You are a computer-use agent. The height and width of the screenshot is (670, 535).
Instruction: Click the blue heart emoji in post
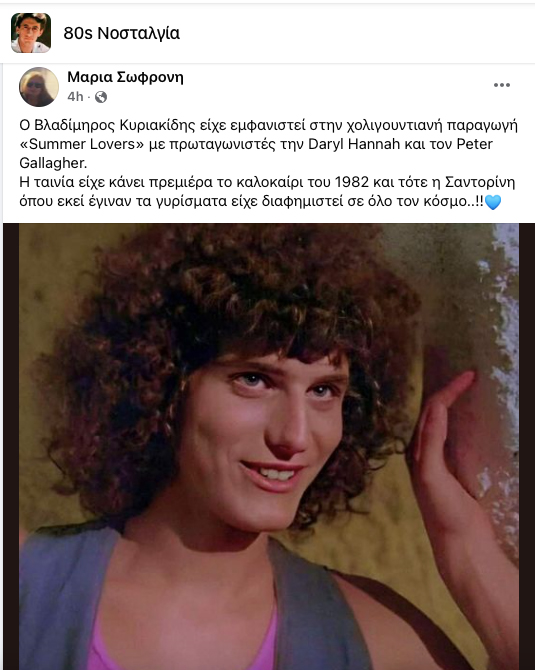(493, 202)
